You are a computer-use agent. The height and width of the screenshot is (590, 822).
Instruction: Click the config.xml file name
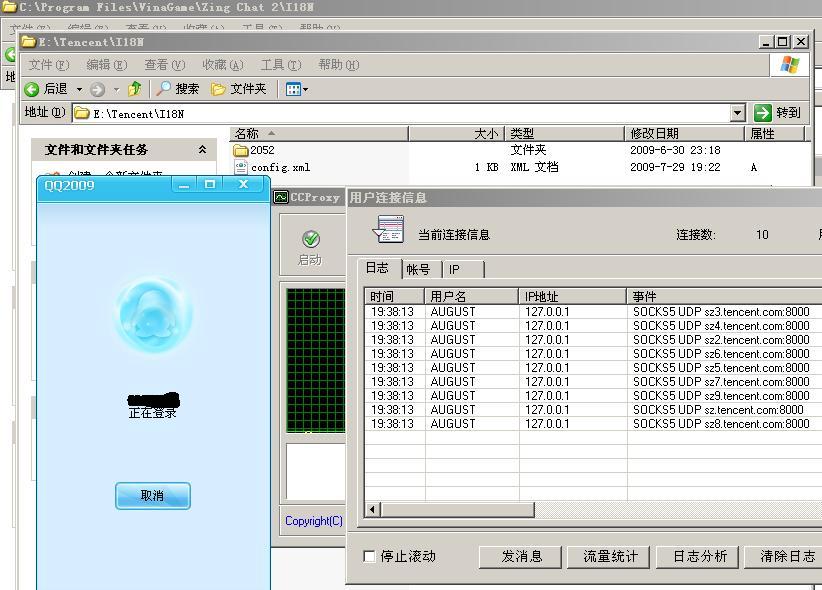click(280, 167)
